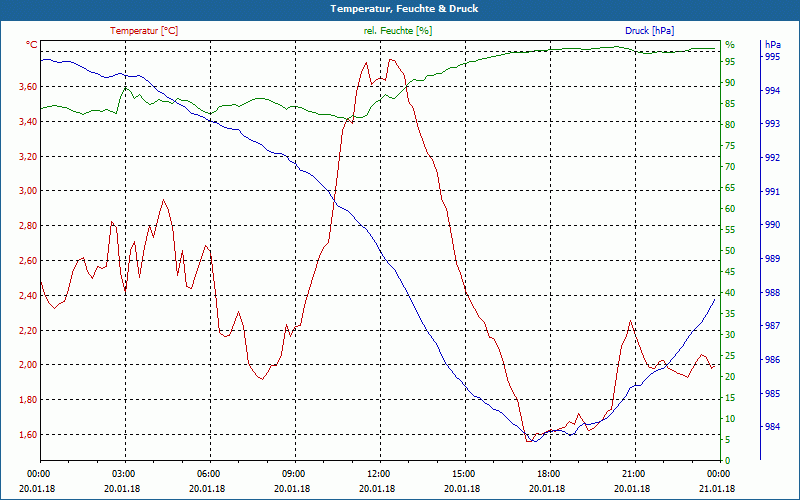The height and width of the screenshot is (500, 800).
Task: Choose the blue 988 pressure axis value
Action: (772, 293)
